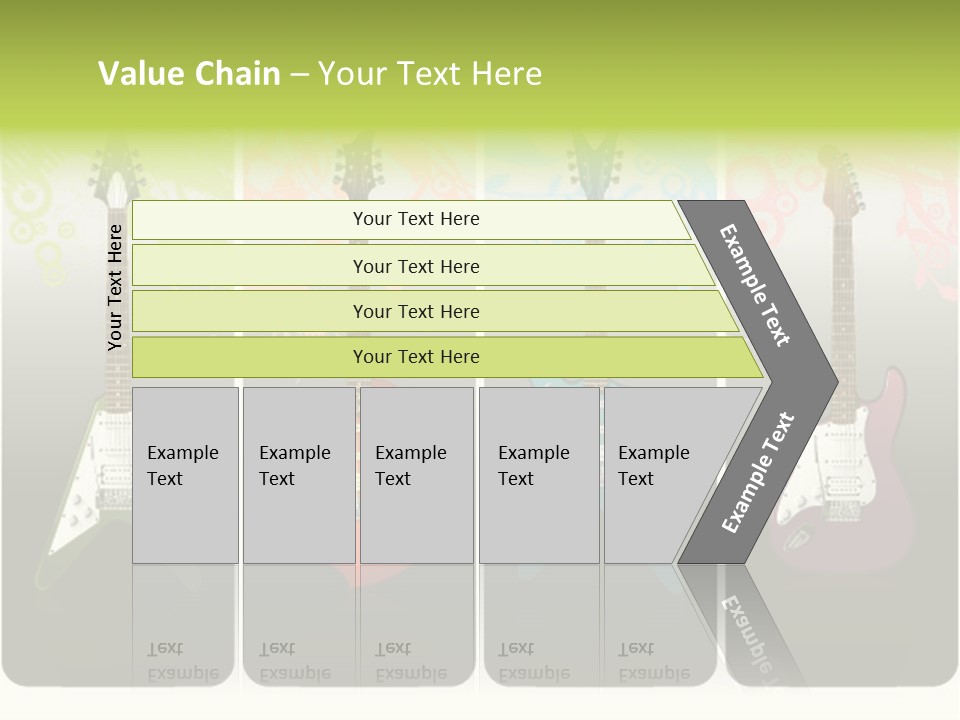
Task: Click the mirrored reflection under the third box
Action: pos(416,640)
